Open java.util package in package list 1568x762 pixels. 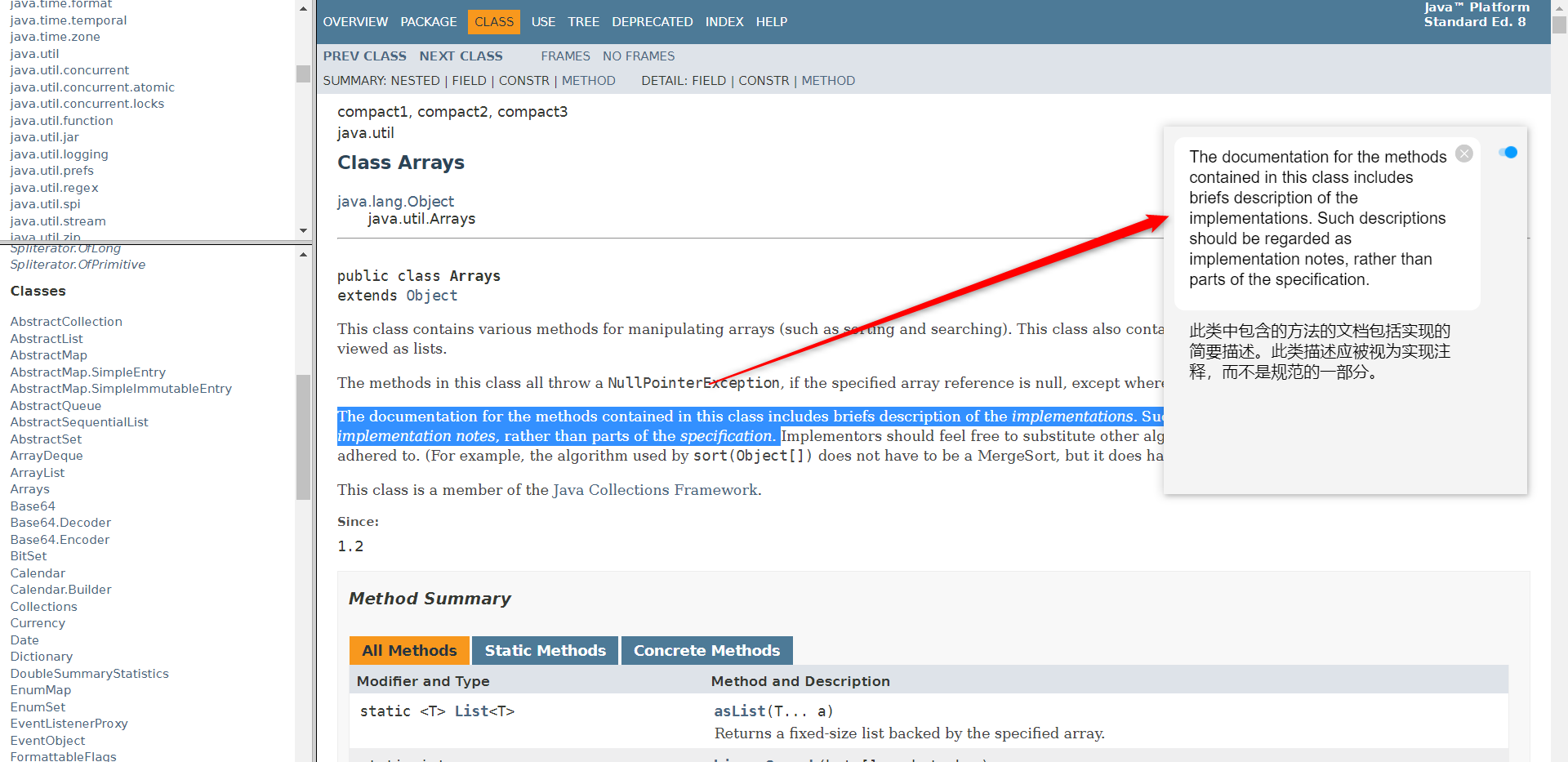tap(34, 54)
